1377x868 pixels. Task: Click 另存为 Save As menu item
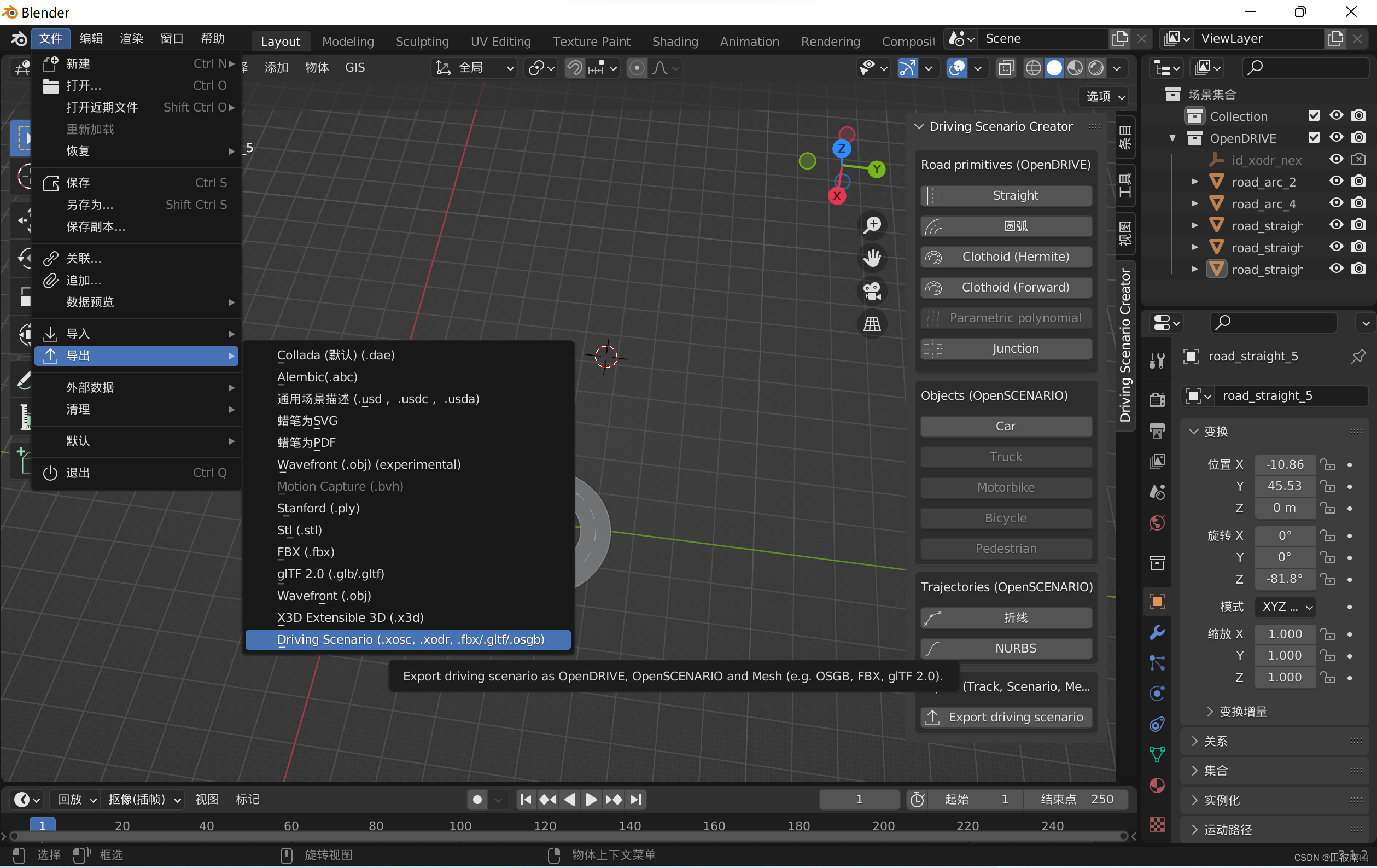click(136, 205)
